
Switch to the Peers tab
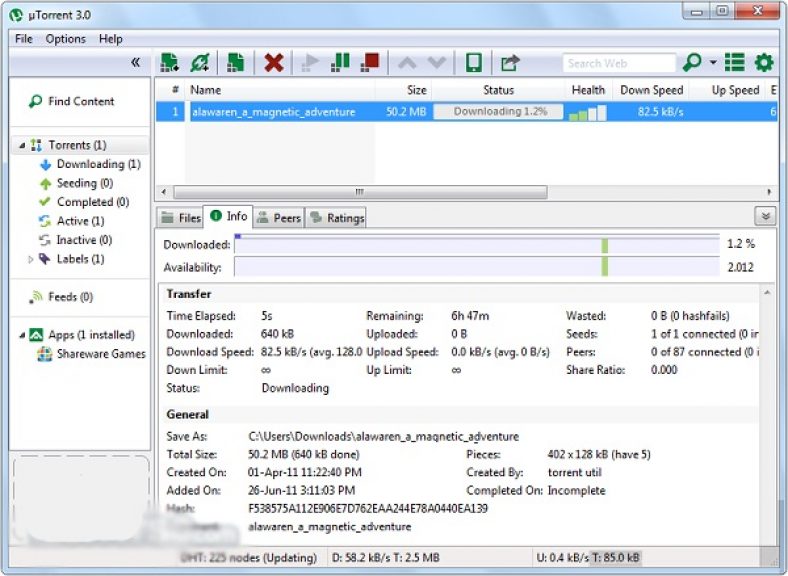point(279,218)
